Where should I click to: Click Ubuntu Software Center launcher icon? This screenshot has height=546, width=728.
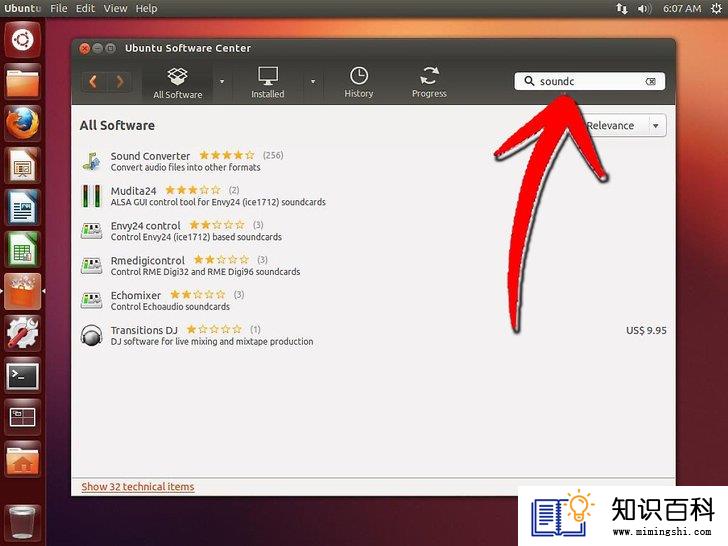[22, 291]
